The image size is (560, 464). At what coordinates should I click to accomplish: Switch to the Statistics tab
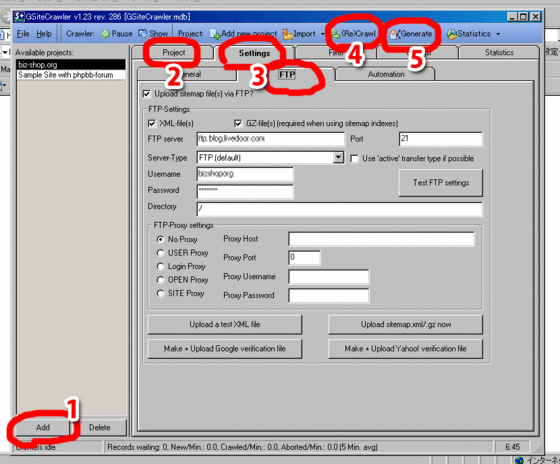(x=499, y=53)
